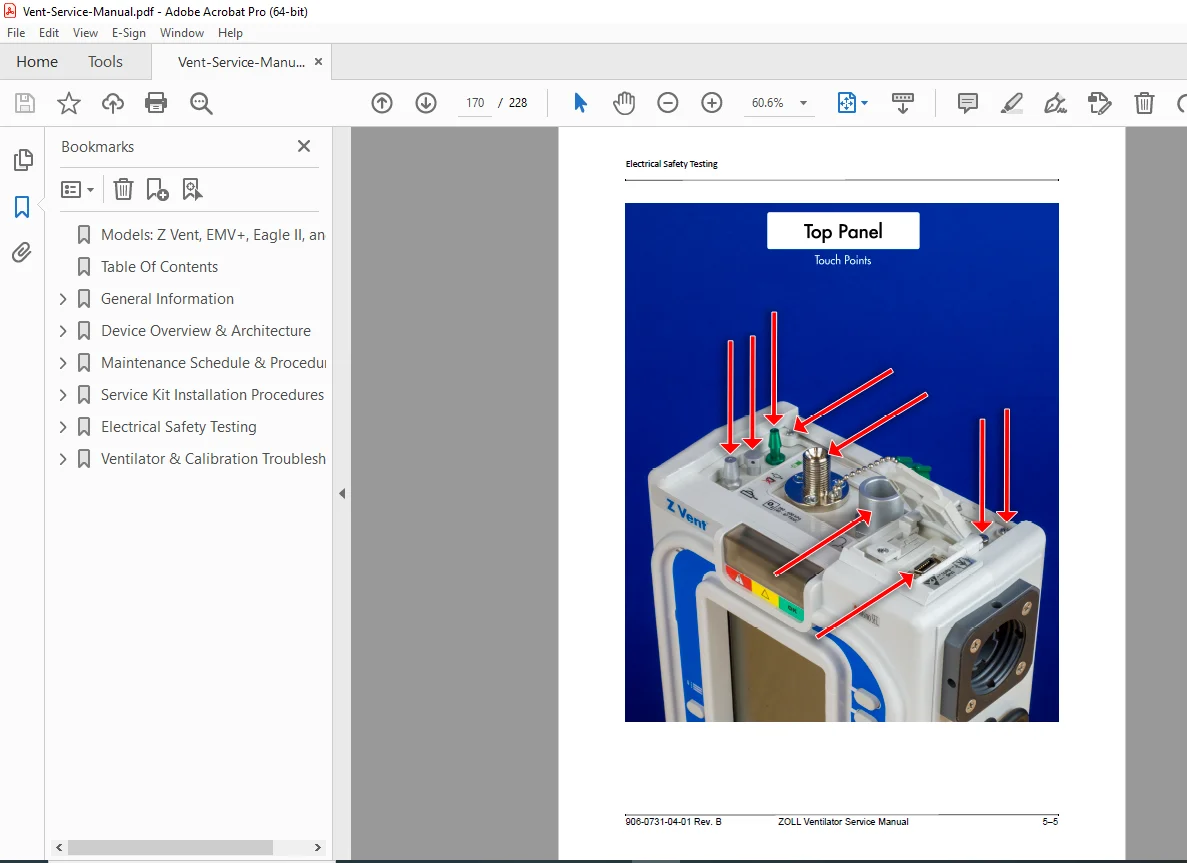Open Models: Z Vent, EMV+ bookmark

[x=213, y=235]
